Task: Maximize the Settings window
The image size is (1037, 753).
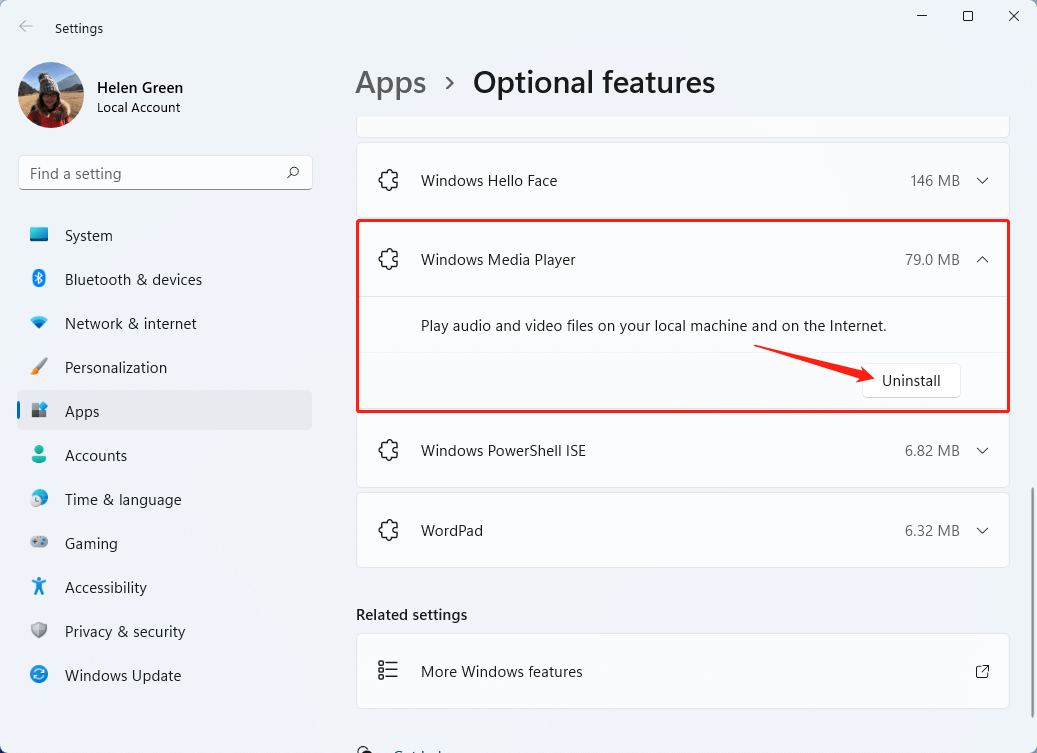Action: coord(968,16)
